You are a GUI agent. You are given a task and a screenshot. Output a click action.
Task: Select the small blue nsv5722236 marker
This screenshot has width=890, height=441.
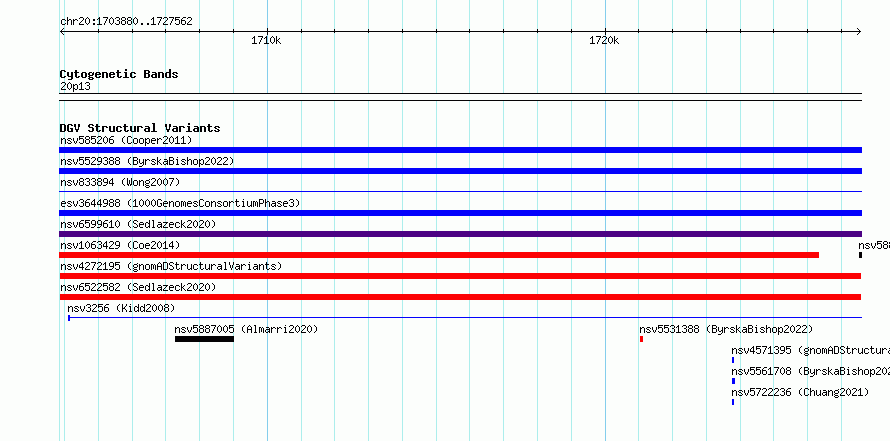(733, 402)
